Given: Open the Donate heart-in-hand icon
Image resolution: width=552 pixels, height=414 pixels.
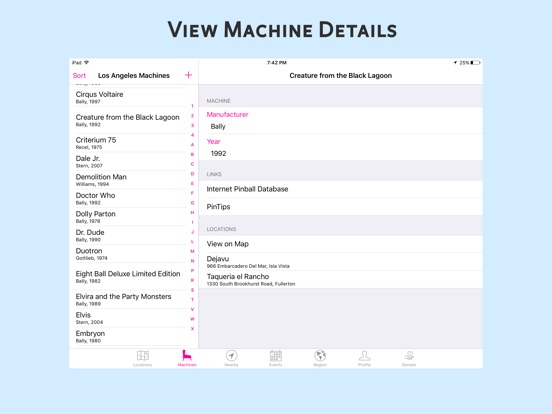Looking at the screenshot, I should (x=409, y=356).
